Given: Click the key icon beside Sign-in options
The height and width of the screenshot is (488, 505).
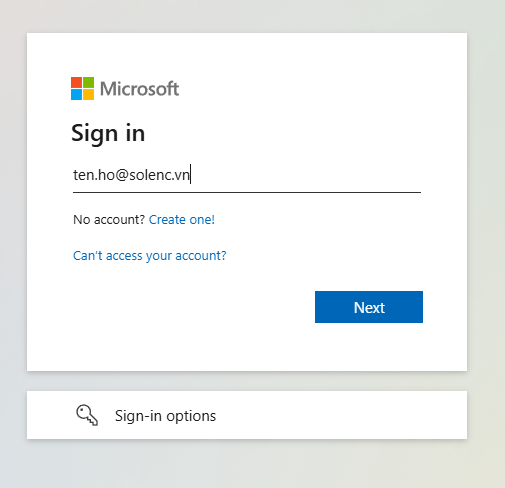Looking at the screenshot, I should pyautogui.click(x=87, y=415).
